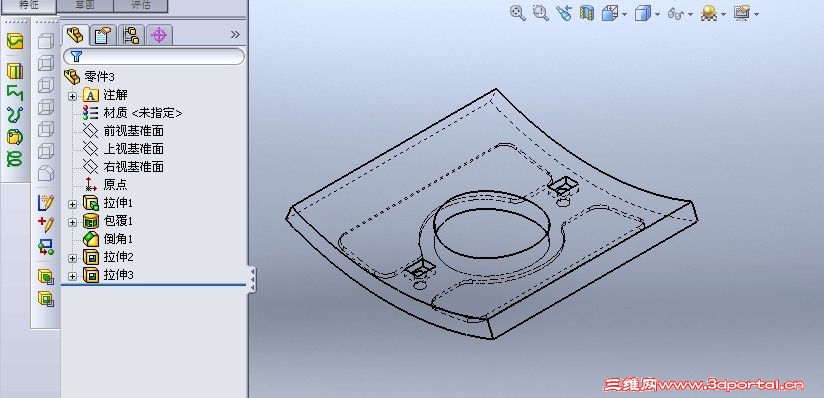This screenshot has width=824, height=398.
Task: Toggle the Section View icon
Action: pos(586,13)
